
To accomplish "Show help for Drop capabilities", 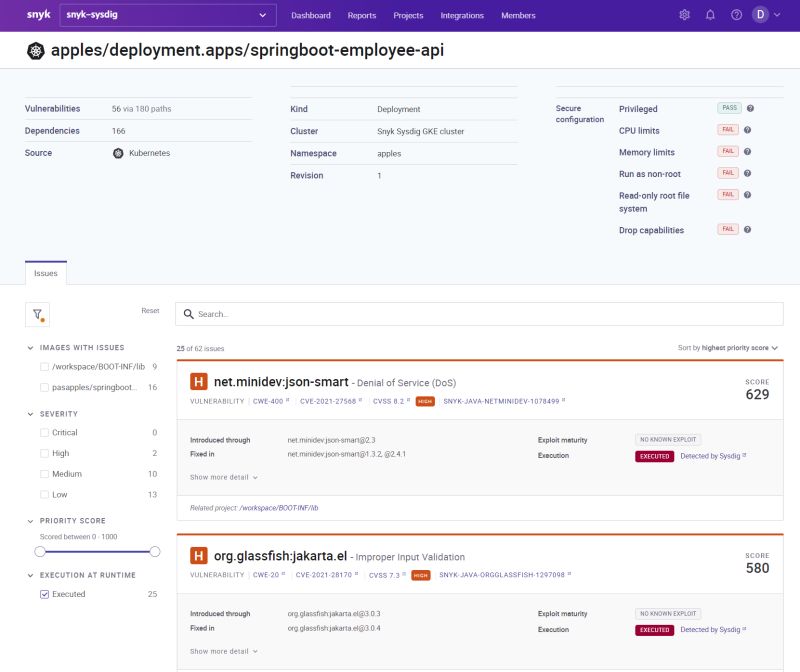I will pyautogui.click(x=747, y=230).
